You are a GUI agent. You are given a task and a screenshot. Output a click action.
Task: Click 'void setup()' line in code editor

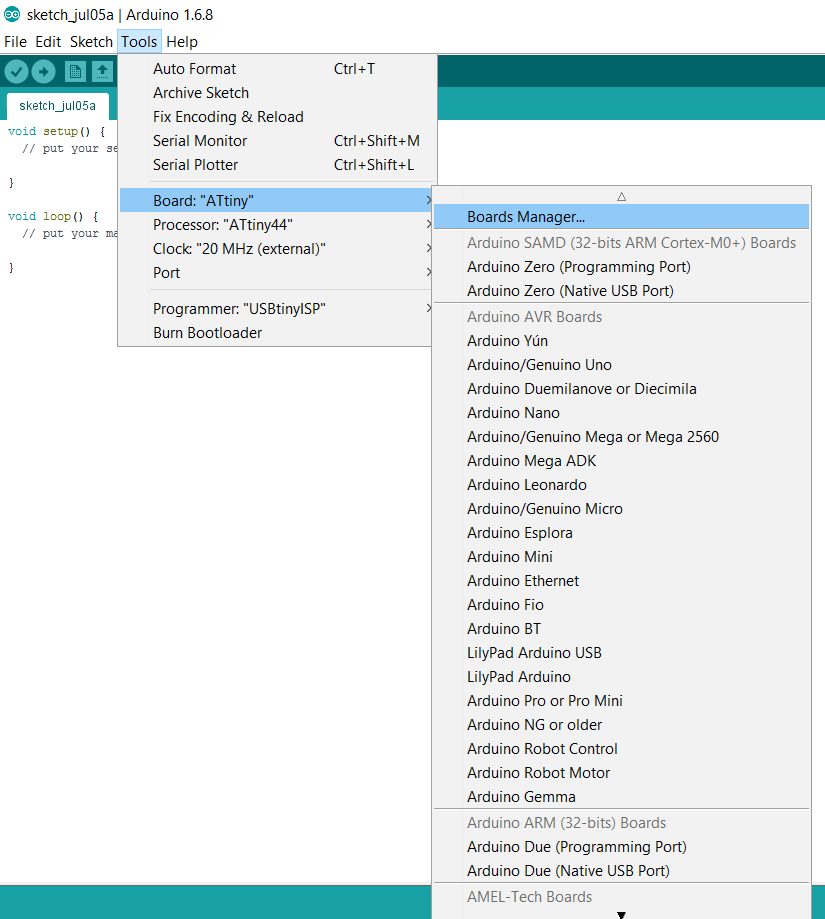56,131
